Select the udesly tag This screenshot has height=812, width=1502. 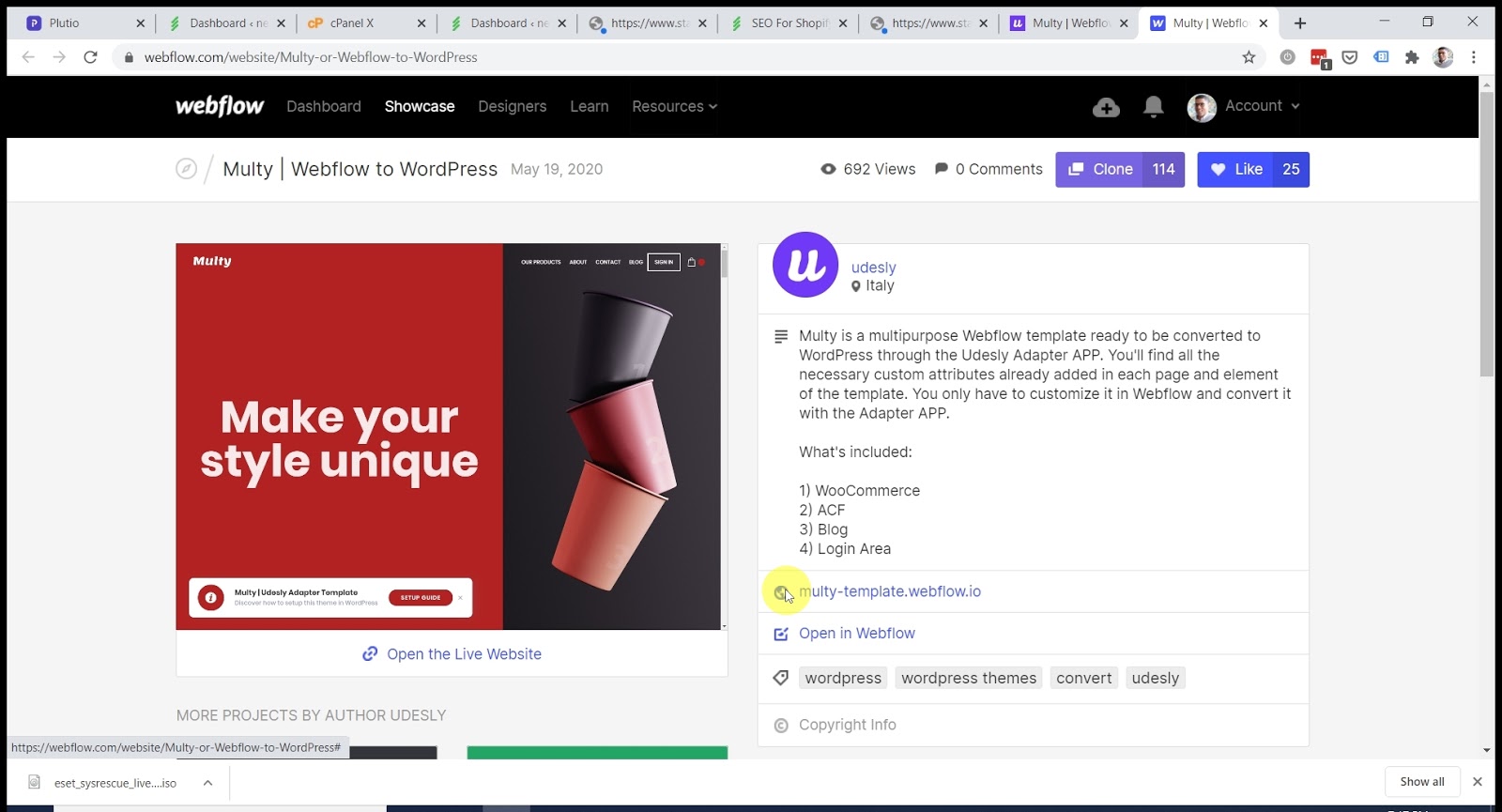click(x=1156, y=678)
